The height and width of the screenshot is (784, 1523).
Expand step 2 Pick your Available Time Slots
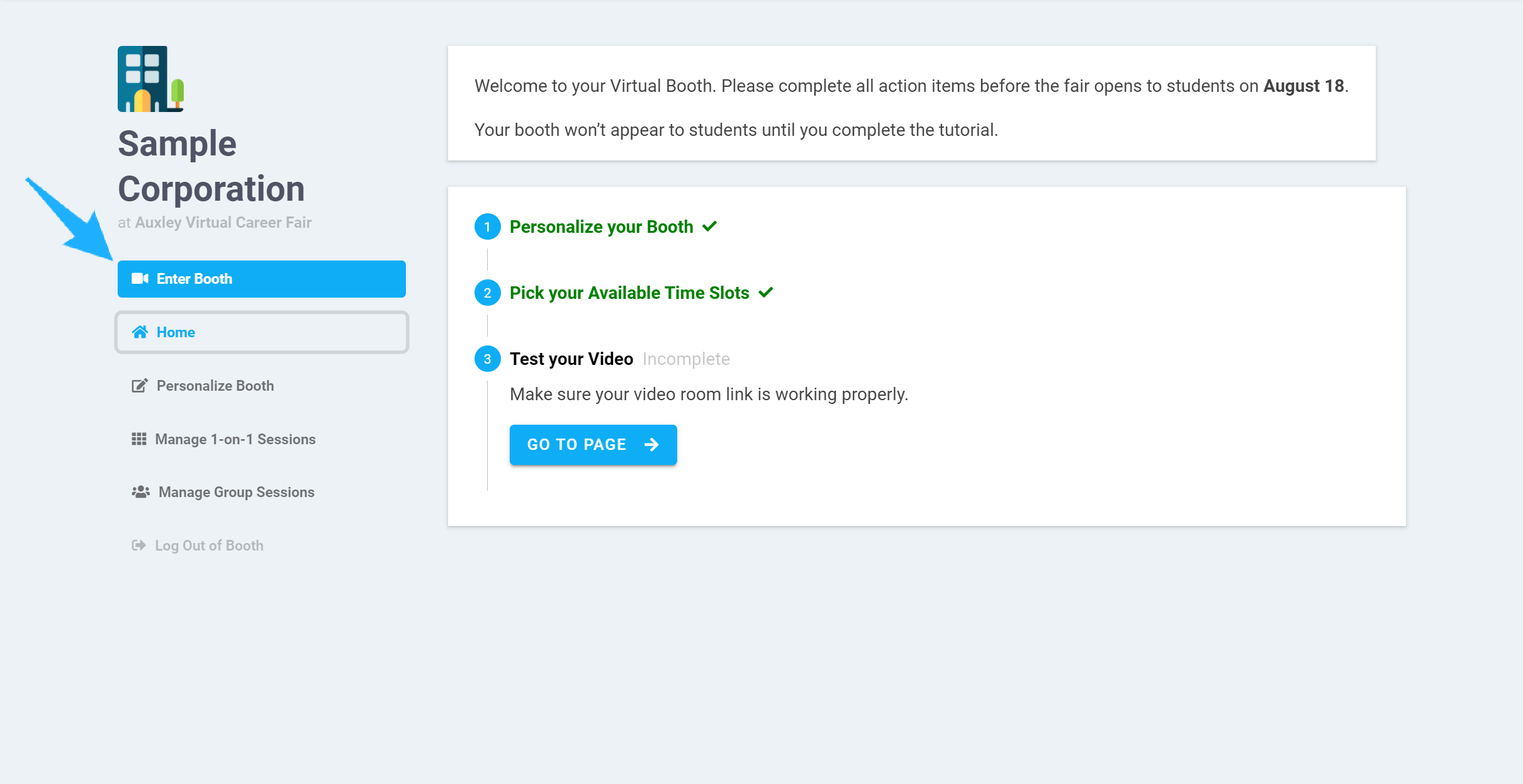click(x=629, y=293)
